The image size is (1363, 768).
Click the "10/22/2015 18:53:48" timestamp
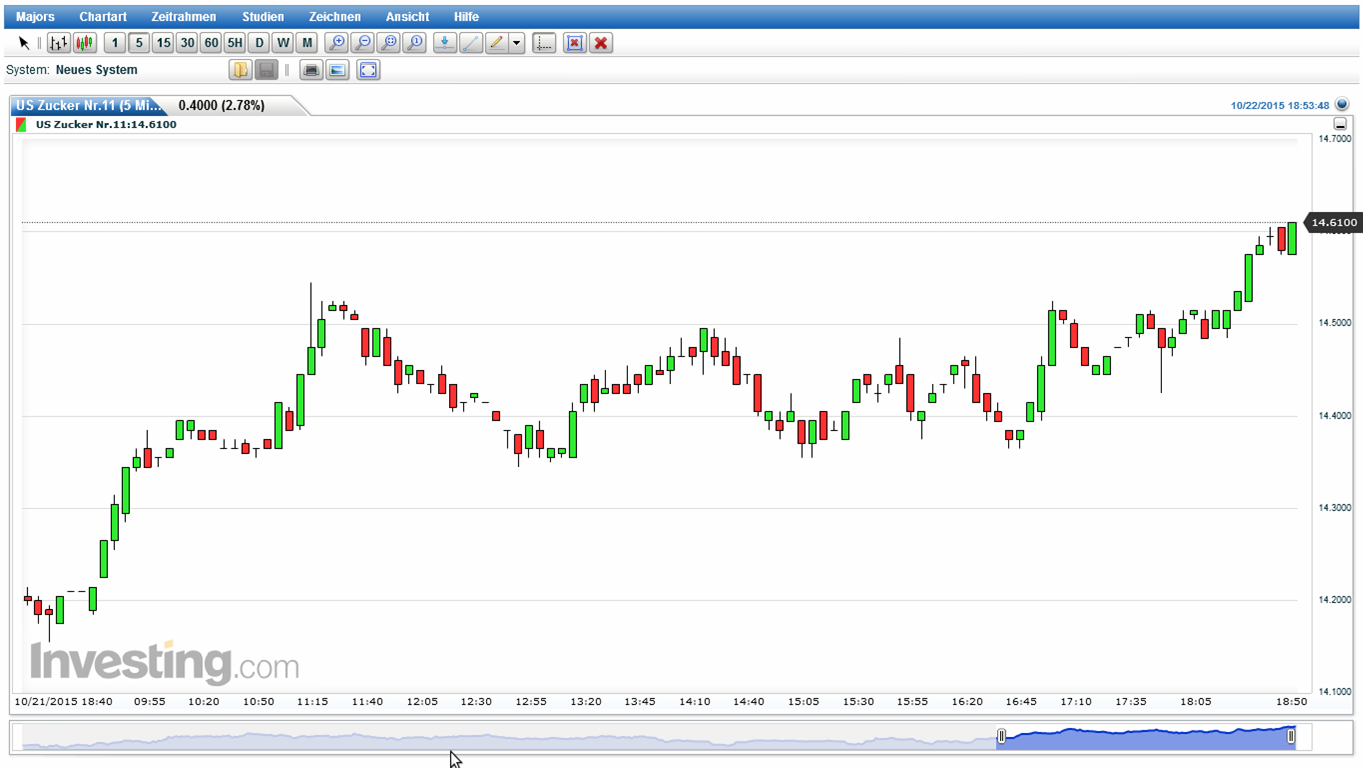coord(1280,105)
